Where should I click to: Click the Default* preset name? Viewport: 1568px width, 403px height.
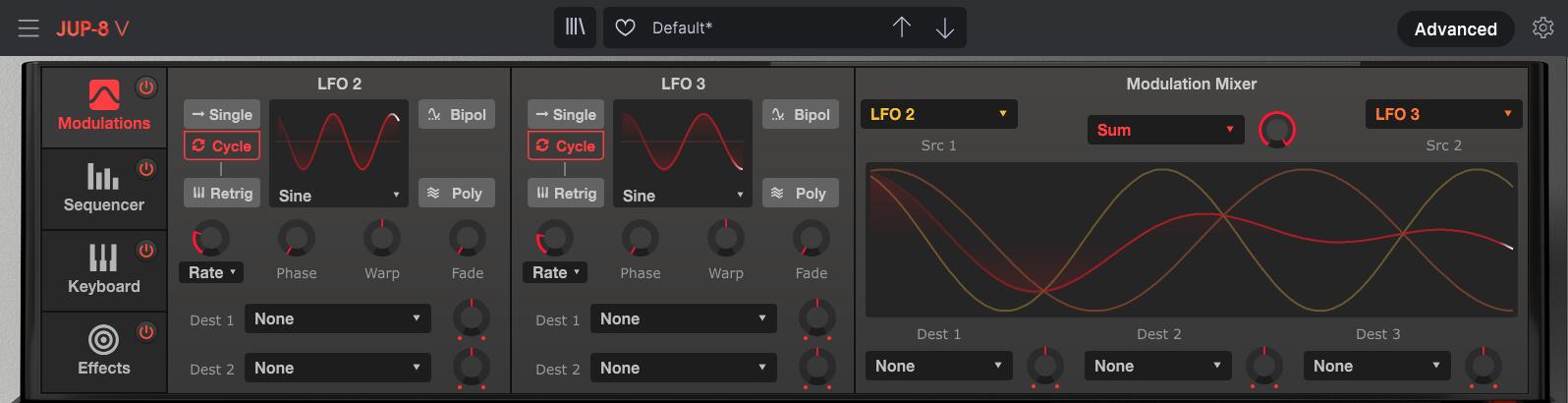click(682, 29)
